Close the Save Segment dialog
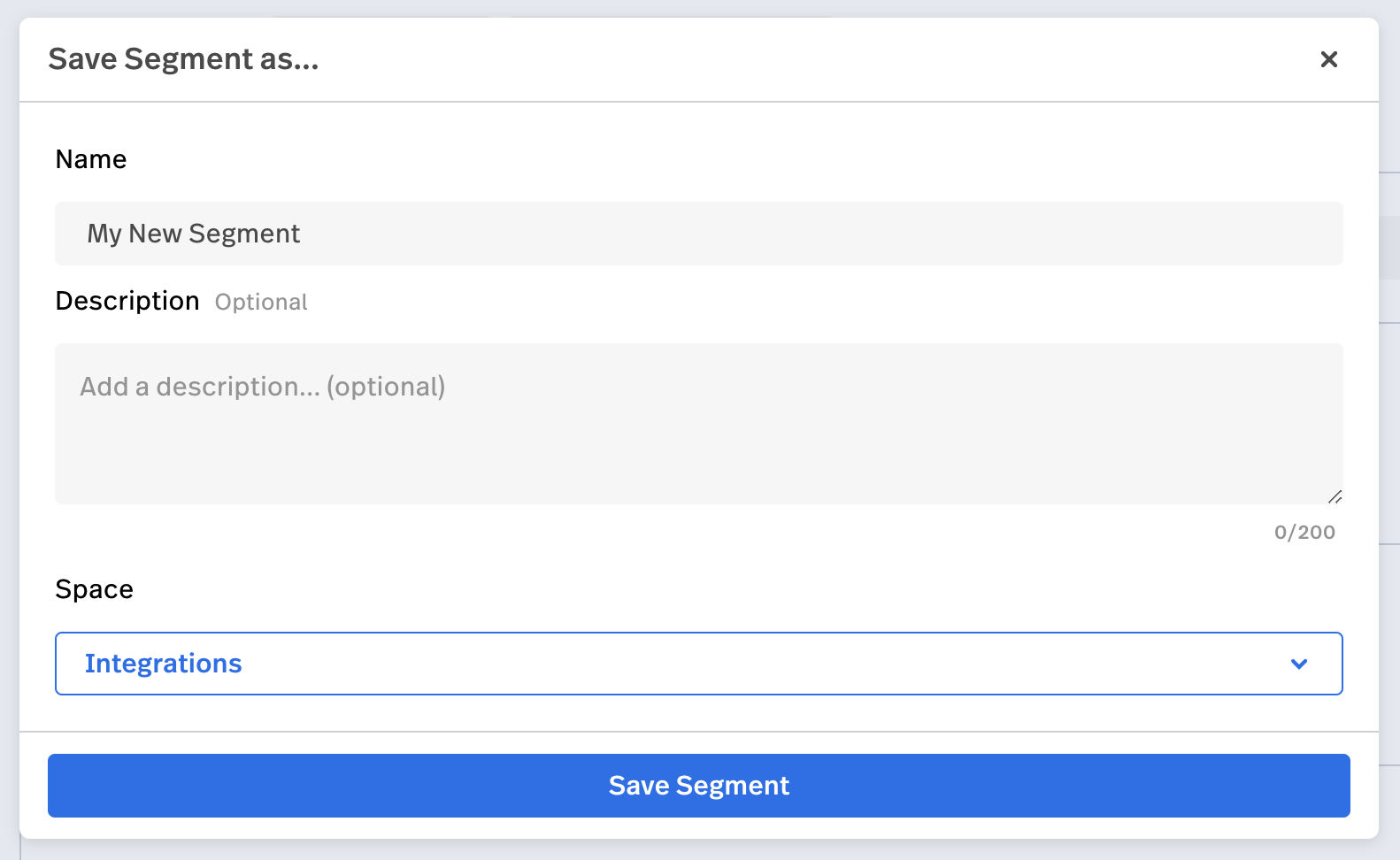The width and height of the screenshot is (1400, 860). pos(1328,59)
